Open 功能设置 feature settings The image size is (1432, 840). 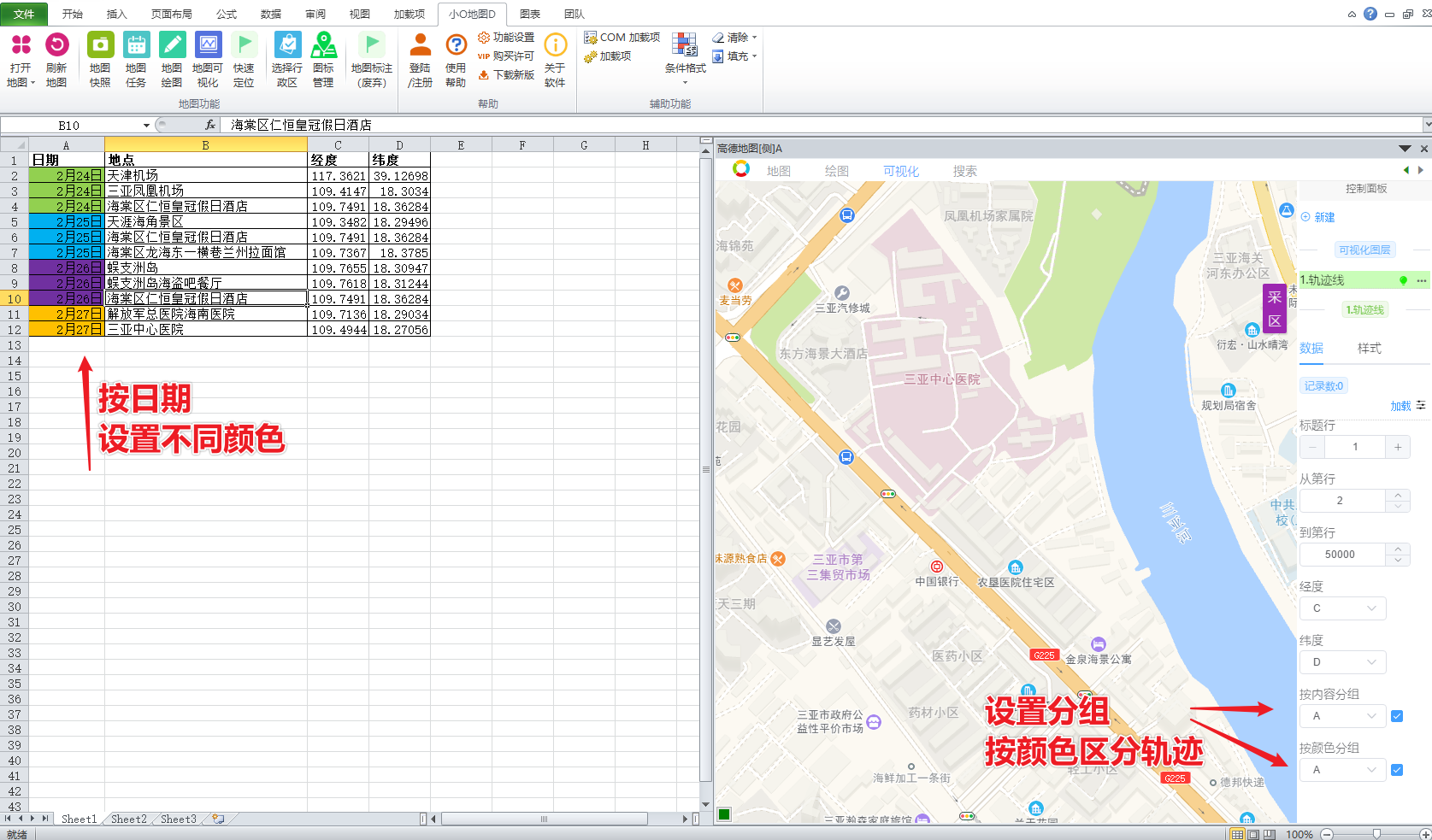click(506, 38)
